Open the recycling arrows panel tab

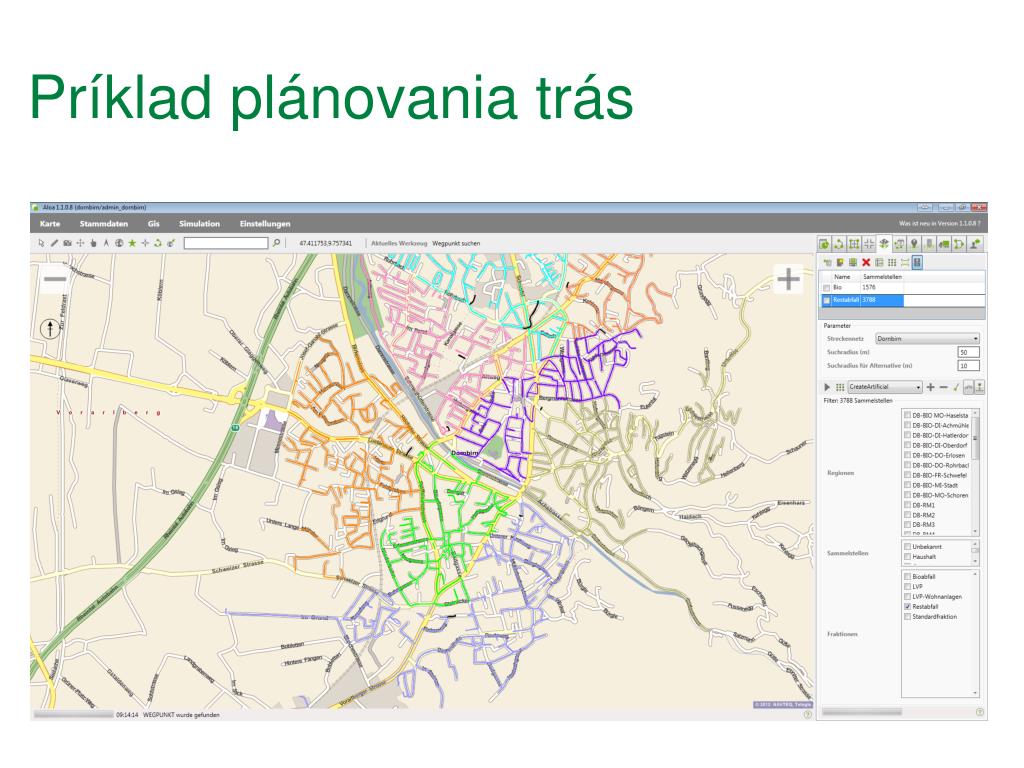coord(839,244)
